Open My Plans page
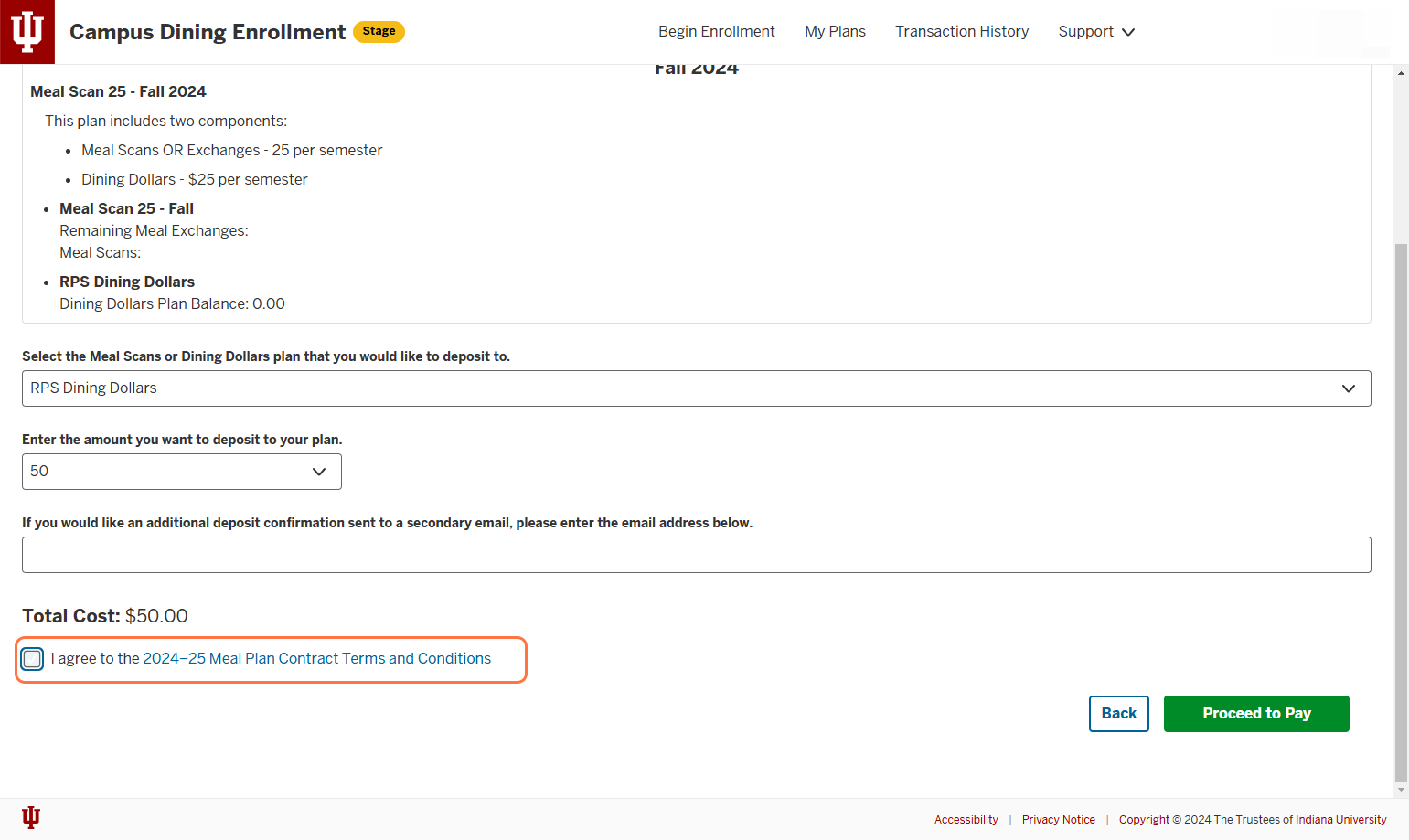The width and height of the screenshot is (1409, 840). coord(835,32)
